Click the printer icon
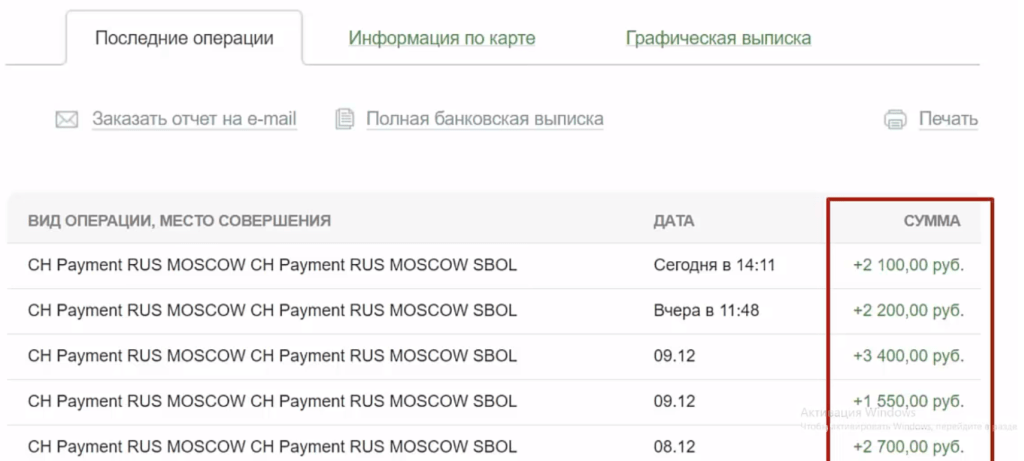Viewport: 1024px width, 461px height. click(x=895, y=120)
